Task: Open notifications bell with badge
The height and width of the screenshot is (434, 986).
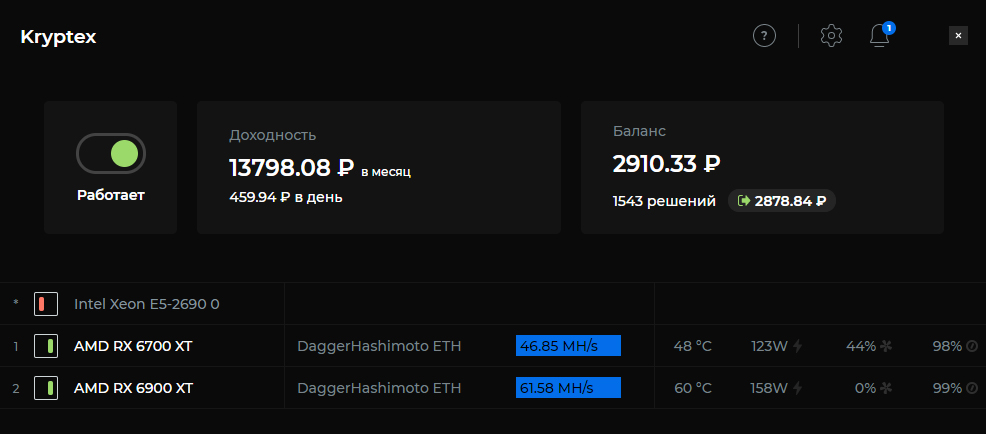Action: pos(881,35)
